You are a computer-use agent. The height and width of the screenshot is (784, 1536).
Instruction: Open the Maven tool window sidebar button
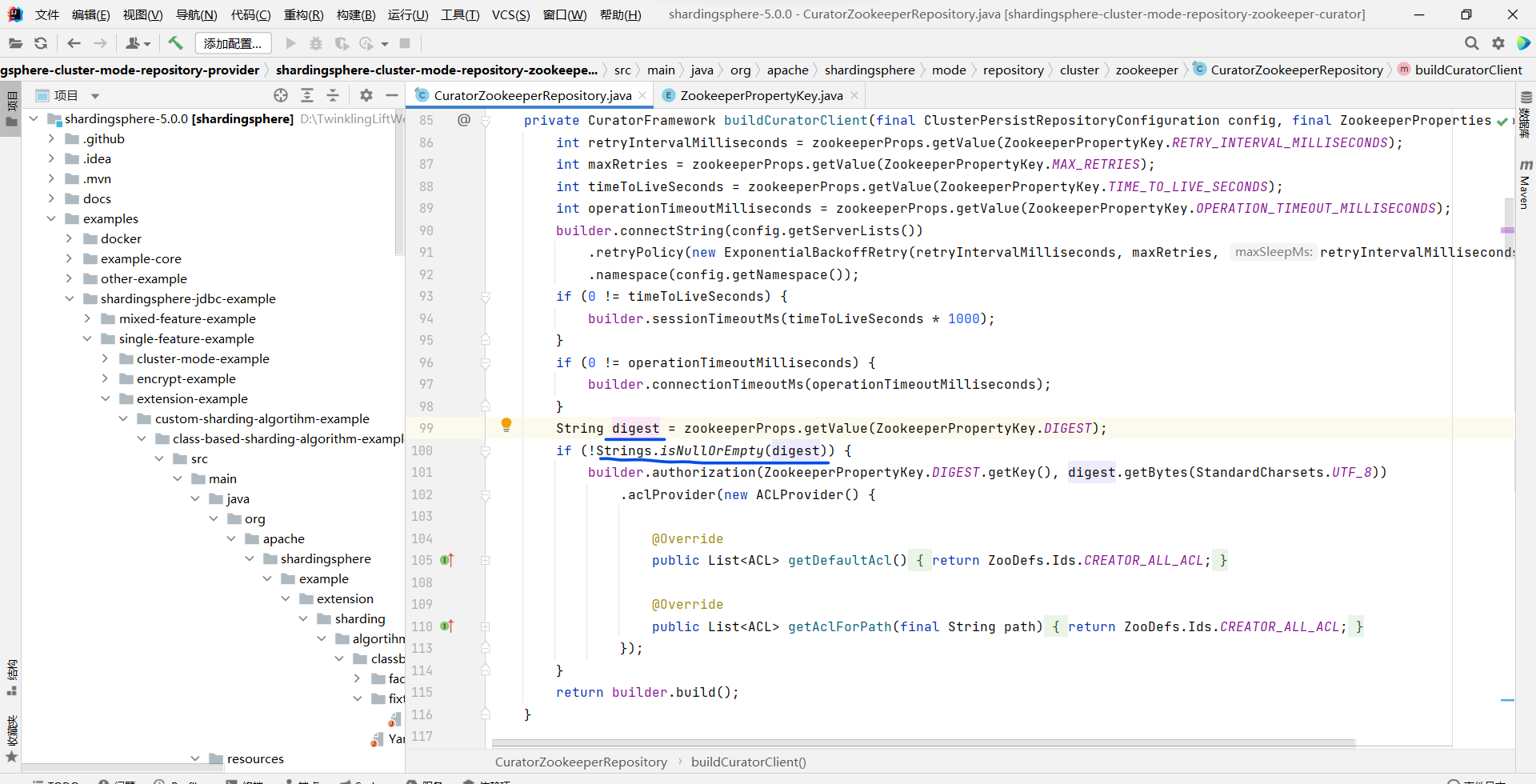1525,184
